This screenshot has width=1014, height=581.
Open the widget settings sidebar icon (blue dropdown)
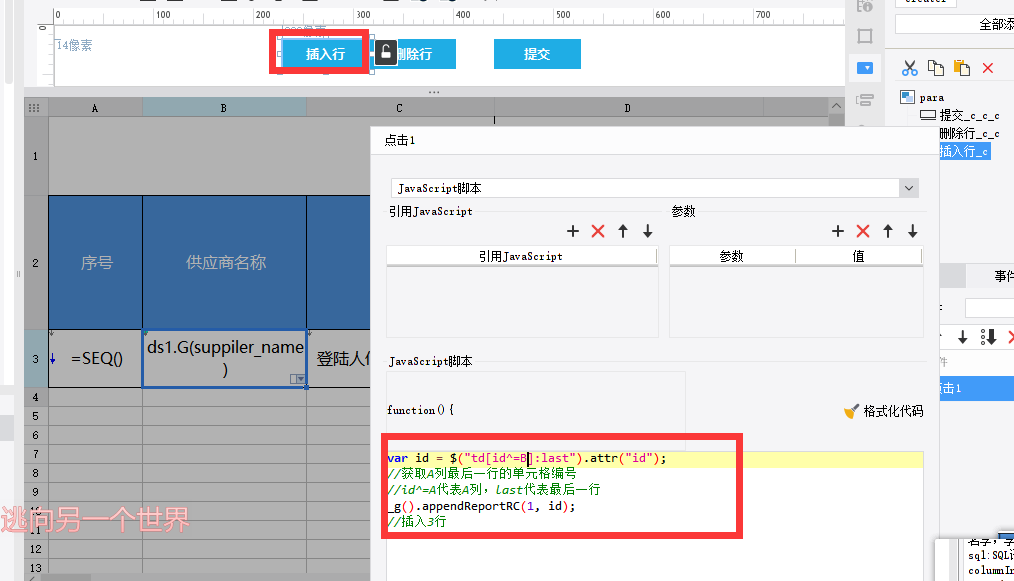coord(865,68)
